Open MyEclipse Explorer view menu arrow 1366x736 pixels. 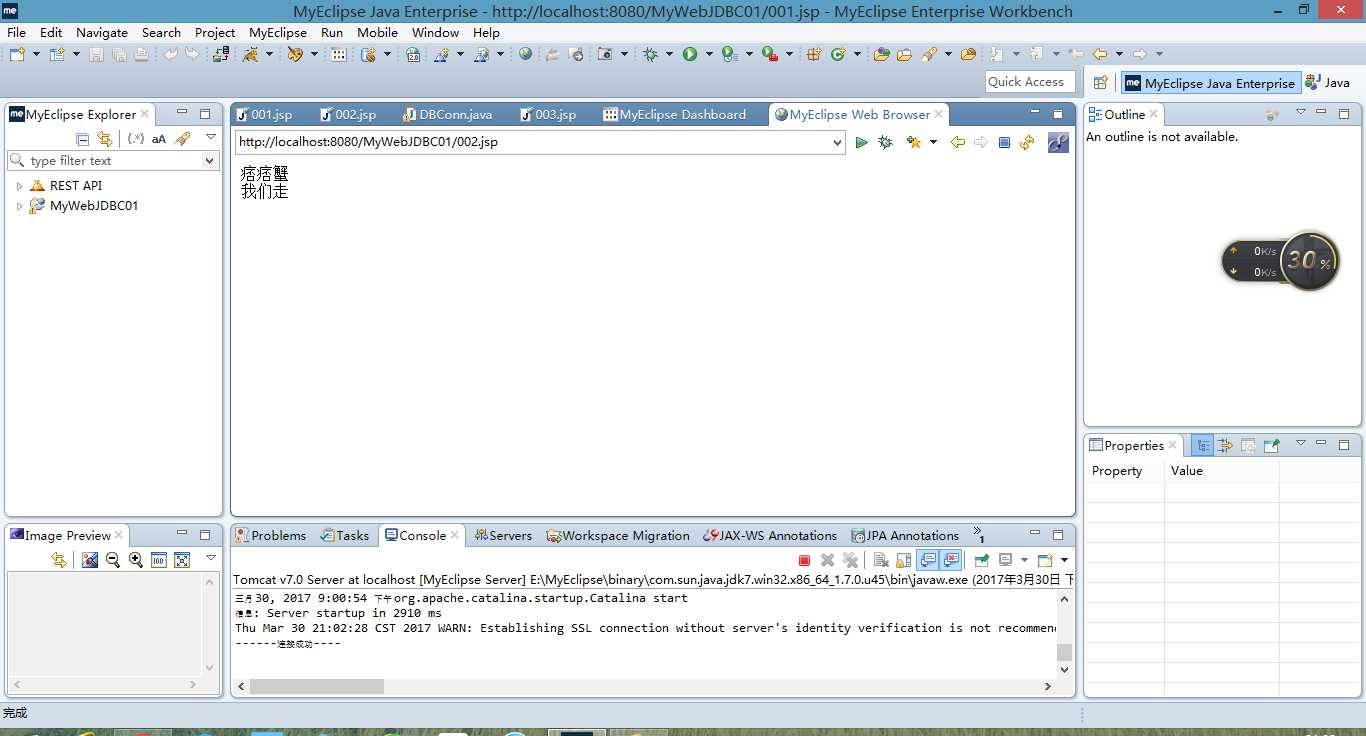click(210, 137)
